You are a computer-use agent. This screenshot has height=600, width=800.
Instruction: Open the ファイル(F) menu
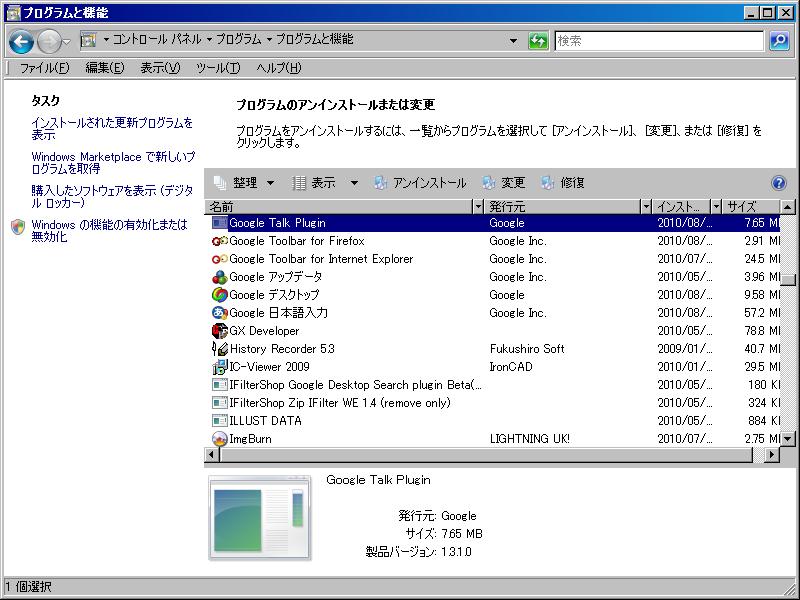pos(44,68)
